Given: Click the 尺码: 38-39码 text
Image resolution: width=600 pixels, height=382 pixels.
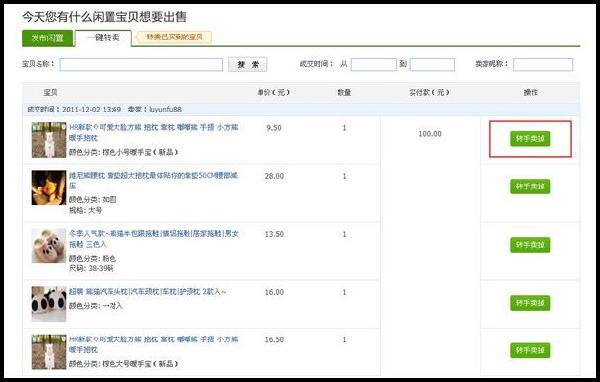Looking at the screenshot, I should coord(91,269).
